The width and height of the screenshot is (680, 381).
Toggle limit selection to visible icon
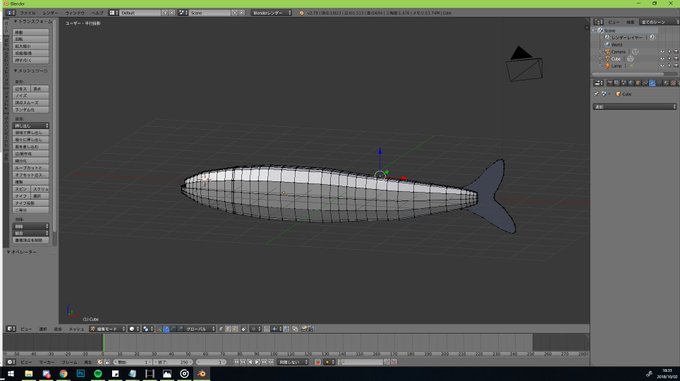pyautogui.click(x=243, y=329)
